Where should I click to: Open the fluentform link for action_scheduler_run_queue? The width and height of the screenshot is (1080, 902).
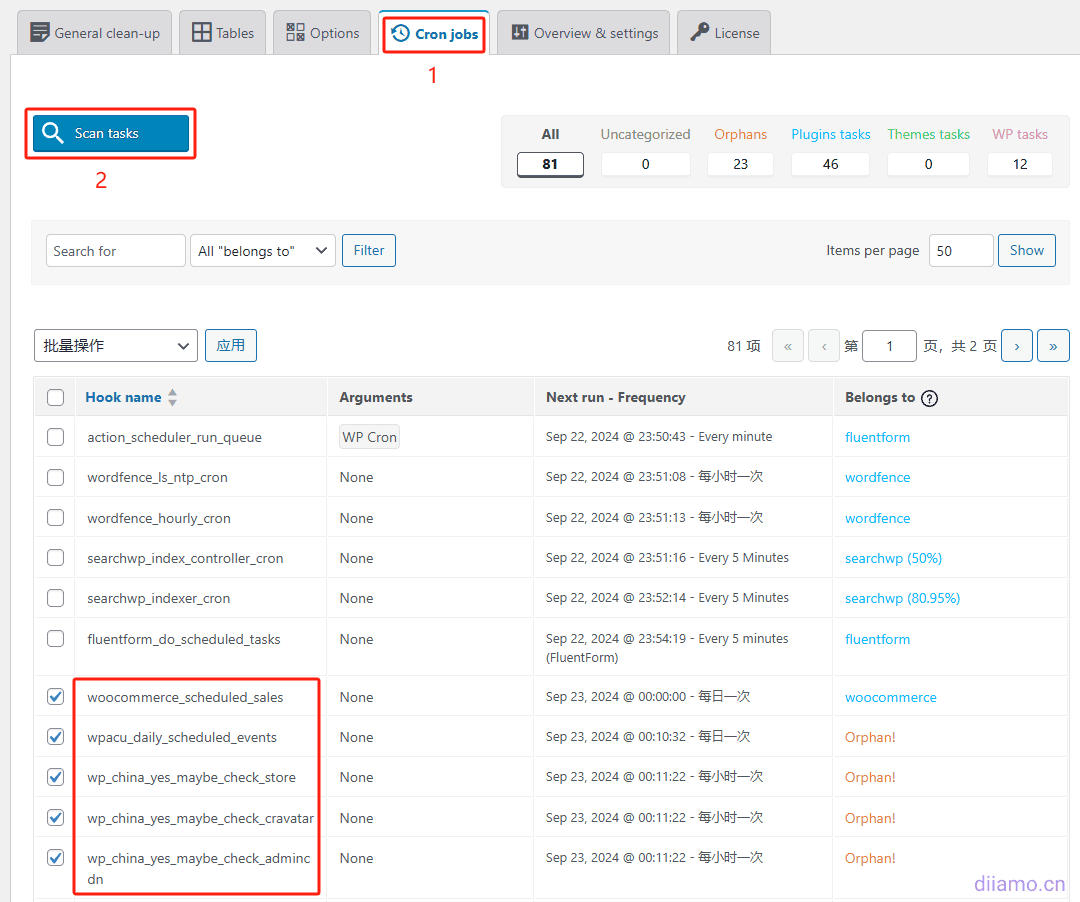coord(877,437)
